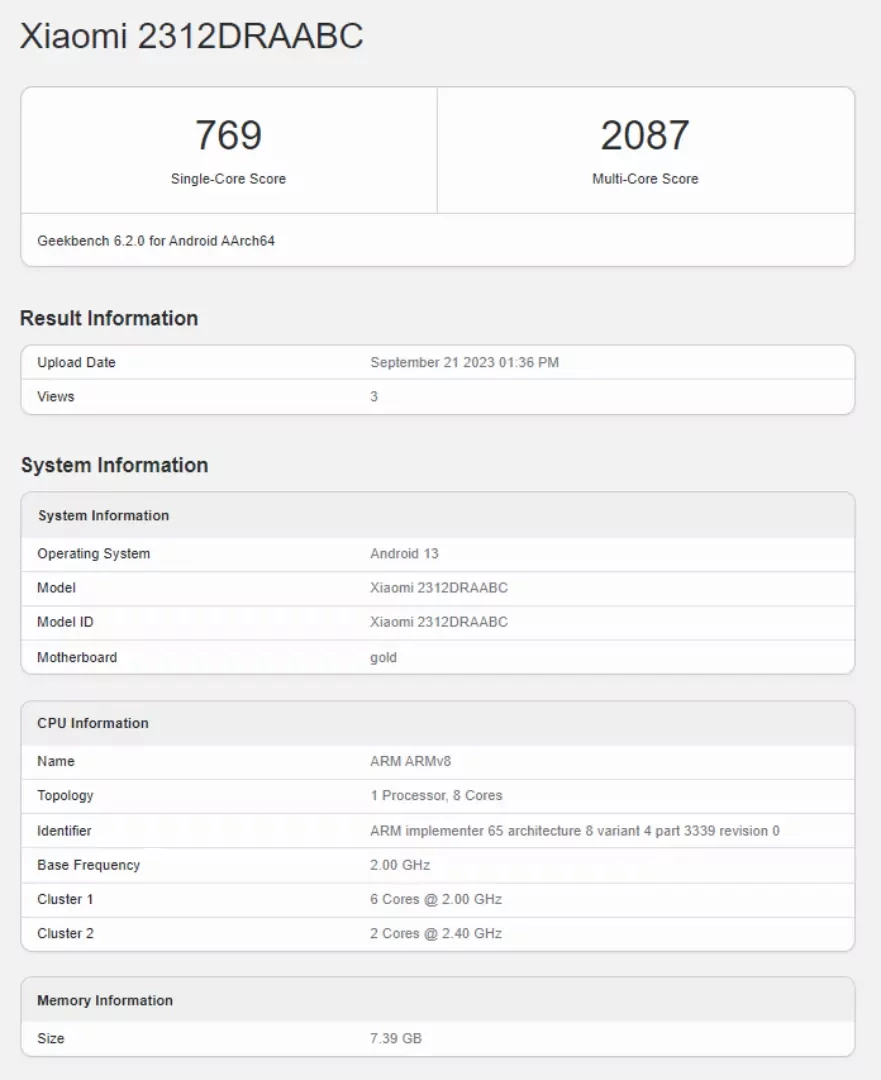Click the Motherboard value gold
Image resolution: width=881 pixels, height=1080 pixels.
[x=383, y=657]
